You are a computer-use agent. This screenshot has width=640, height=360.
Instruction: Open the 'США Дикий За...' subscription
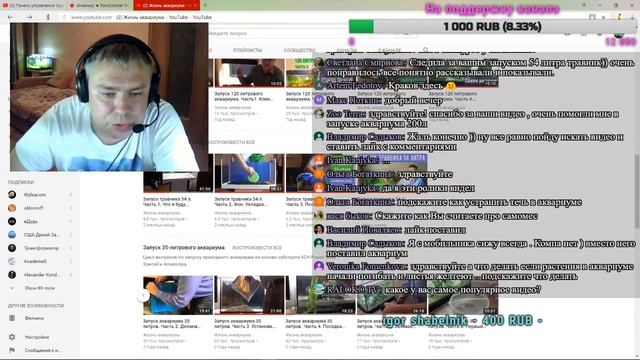tap(40, 235)
